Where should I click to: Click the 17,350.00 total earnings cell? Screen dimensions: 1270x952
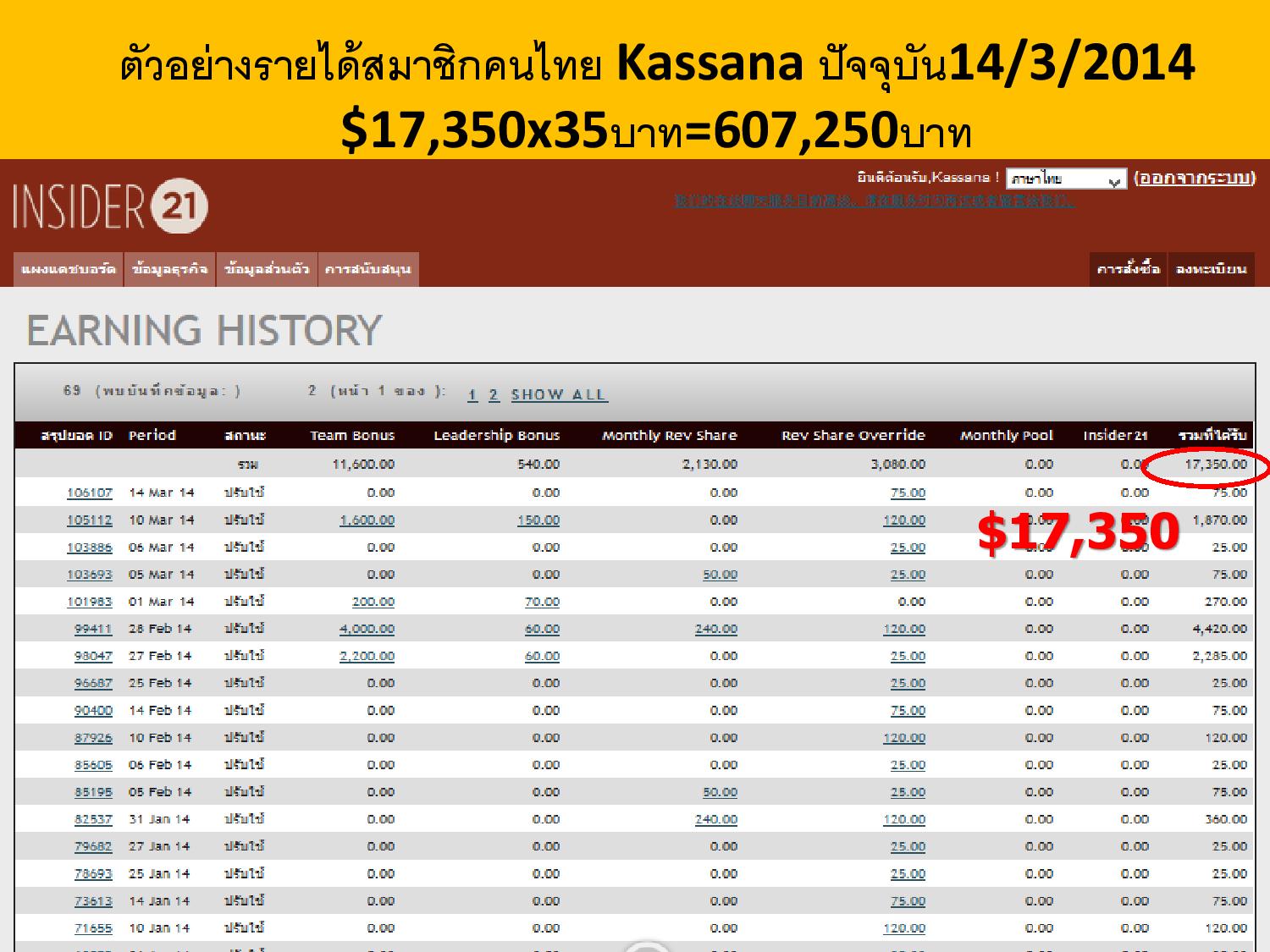click(x=1216, y=465)
